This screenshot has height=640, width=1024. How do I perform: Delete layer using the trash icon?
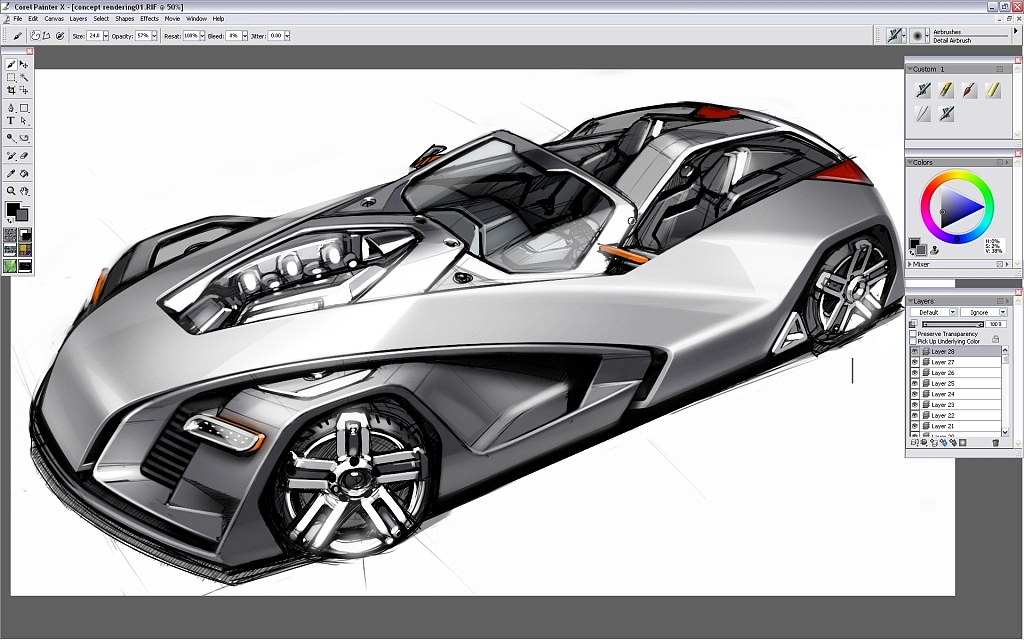[995, 443]
